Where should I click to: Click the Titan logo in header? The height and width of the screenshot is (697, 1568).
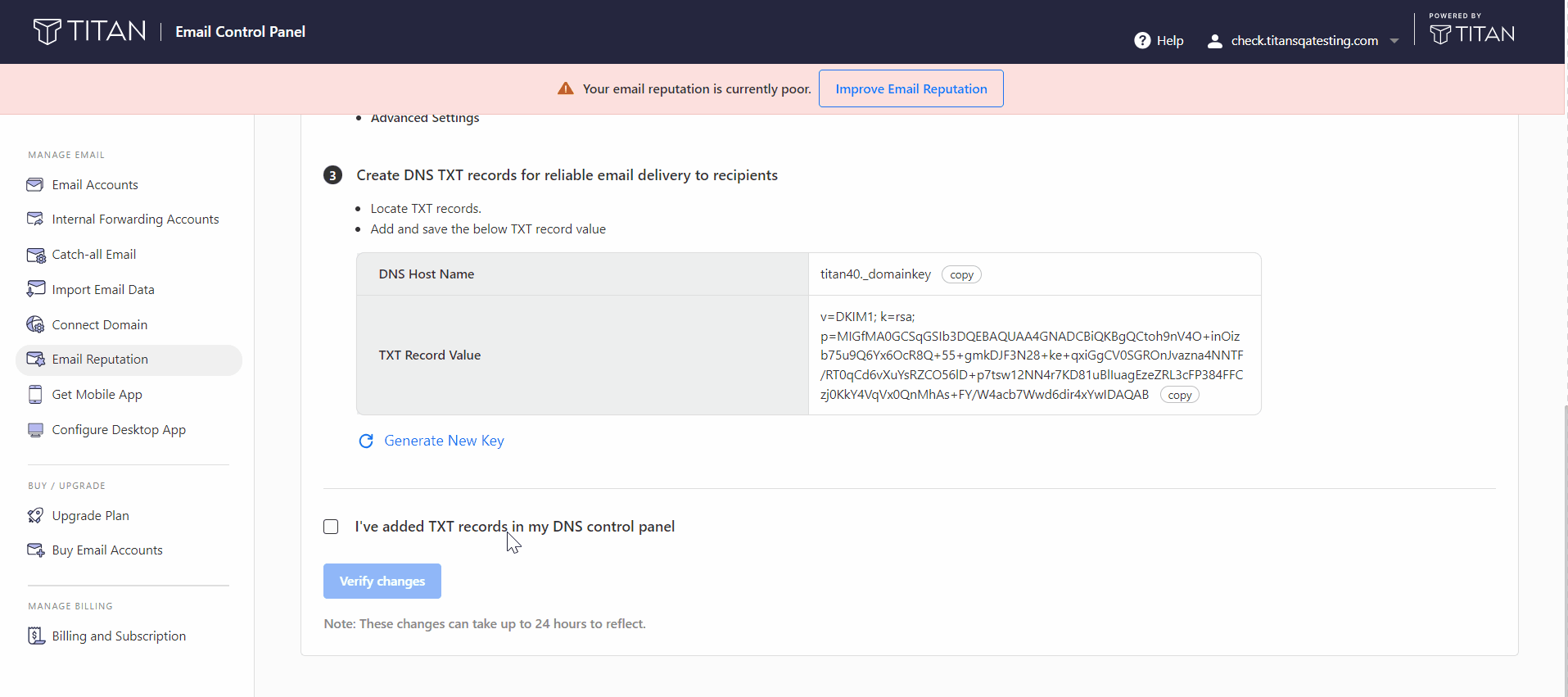click(89, 31)
